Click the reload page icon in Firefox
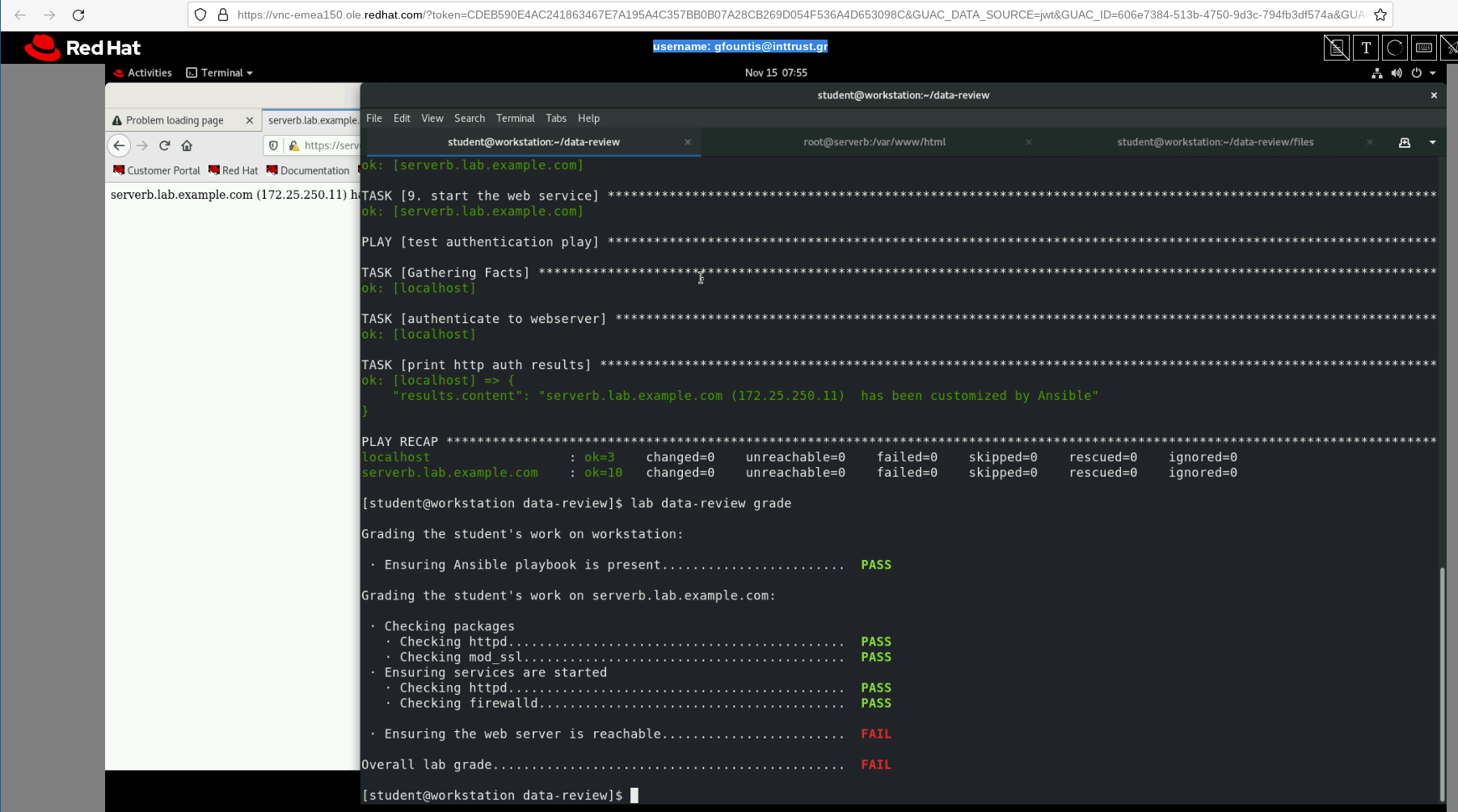The image size is (1458, 812). tap(164, 145)
